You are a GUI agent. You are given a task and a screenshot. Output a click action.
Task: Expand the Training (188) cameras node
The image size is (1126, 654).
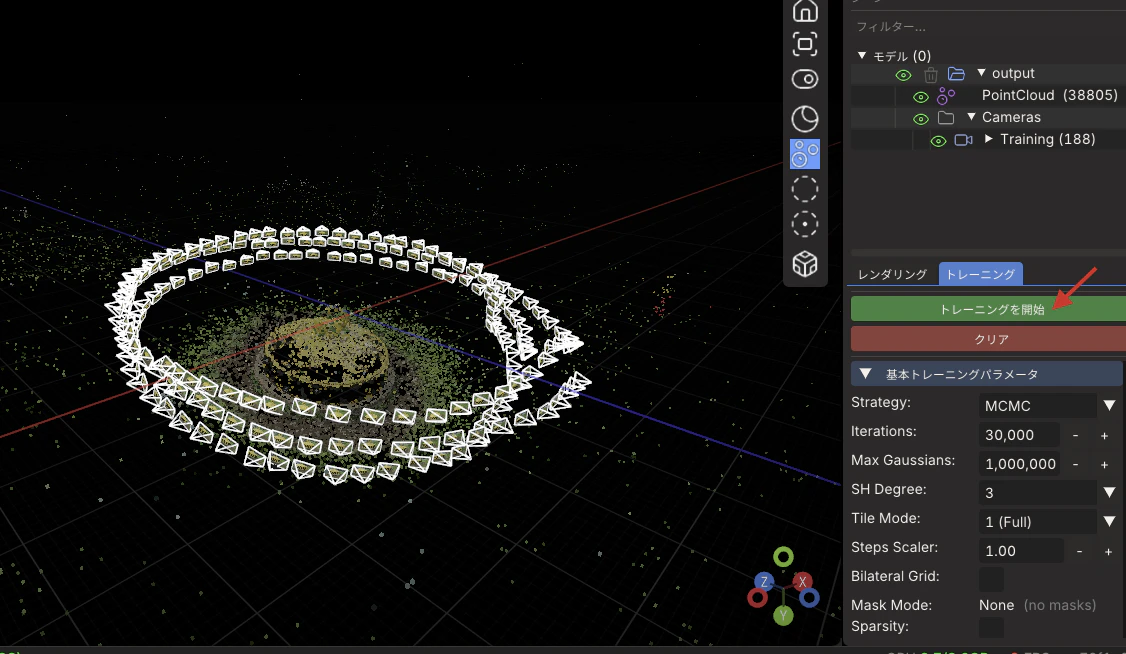pos(989,139)
